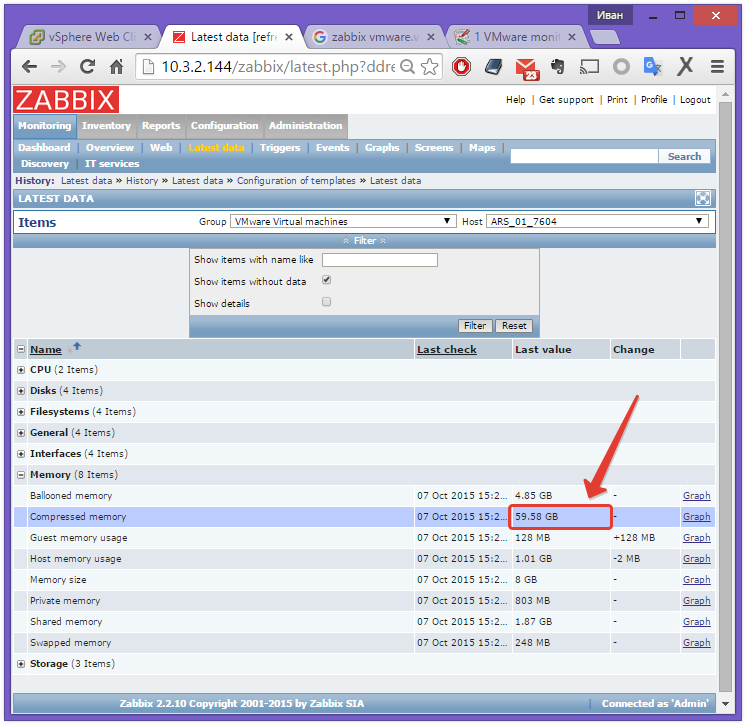Open the Evernote elephant extension icon
Viewport: 747px width, 725px height.
(x=557, y=67)
